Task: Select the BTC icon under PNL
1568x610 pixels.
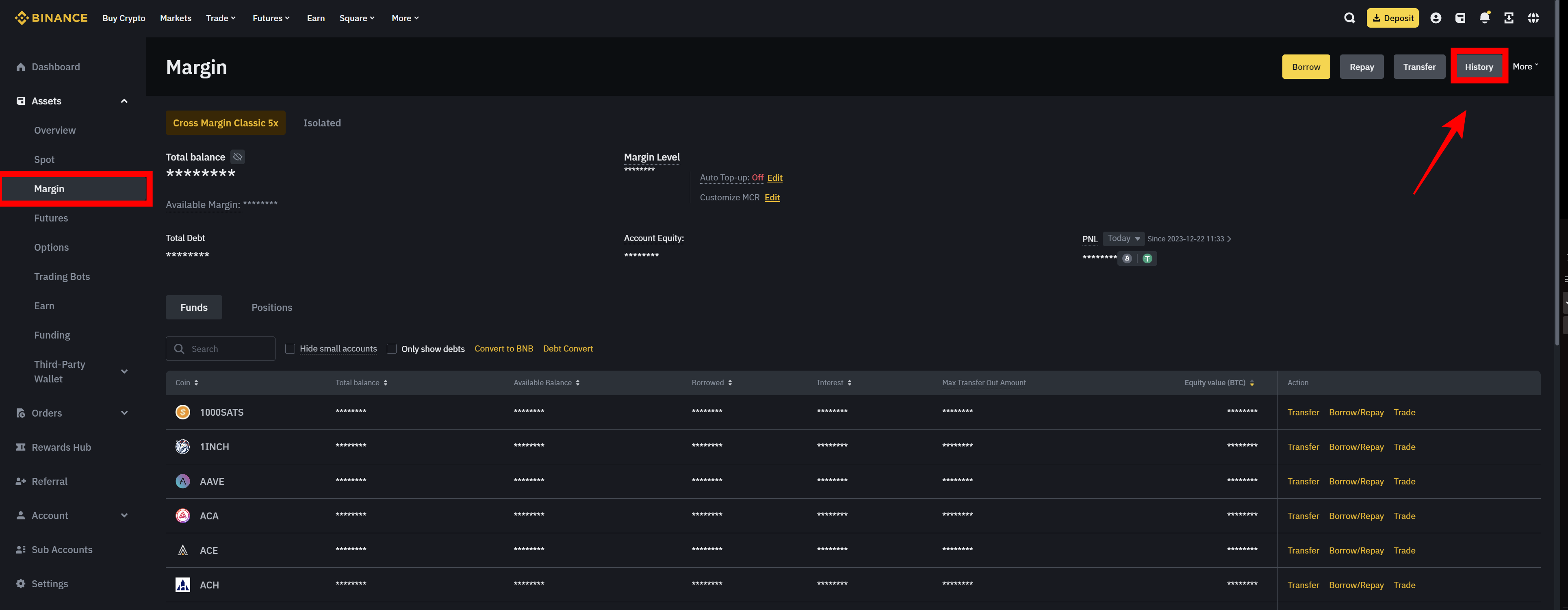Action: click(1127, 259)
